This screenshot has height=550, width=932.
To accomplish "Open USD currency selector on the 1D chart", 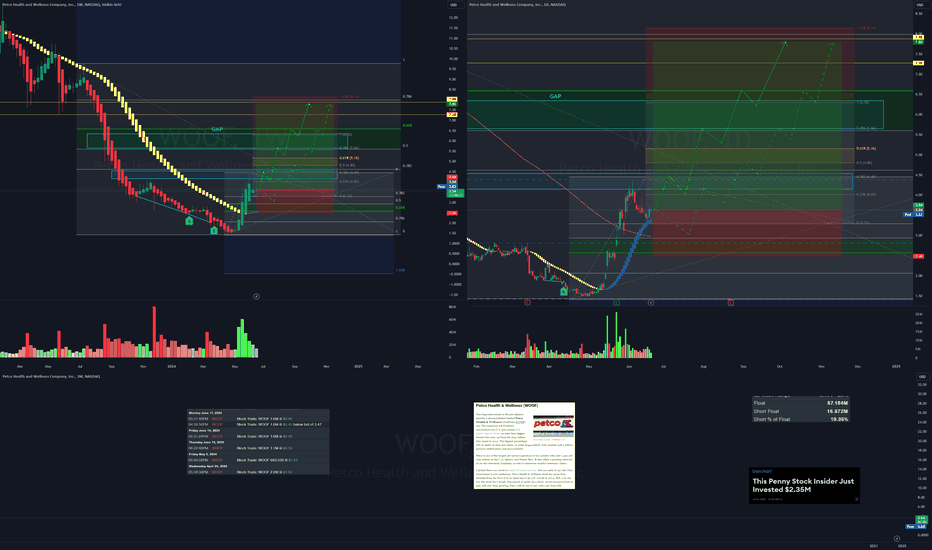I will [x=920, y=5].
